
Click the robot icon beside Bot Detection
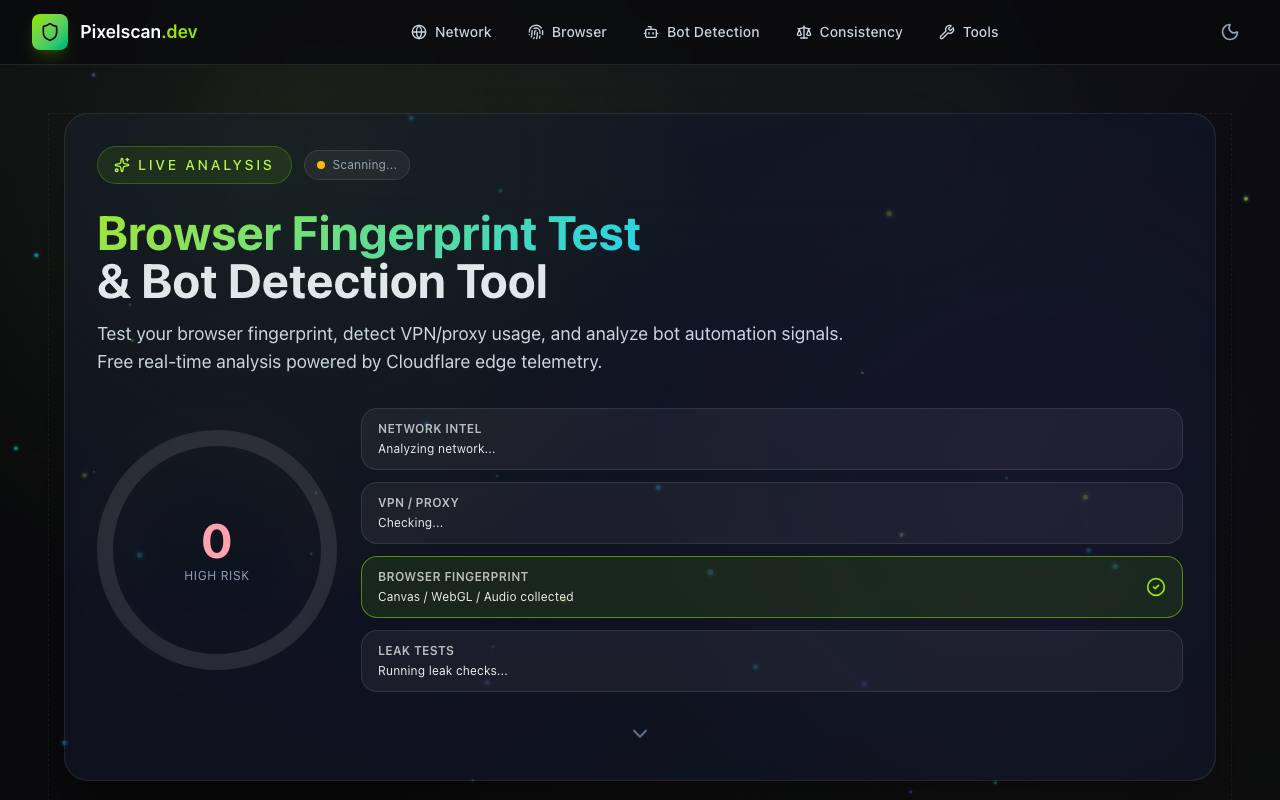tap(651, 32)
